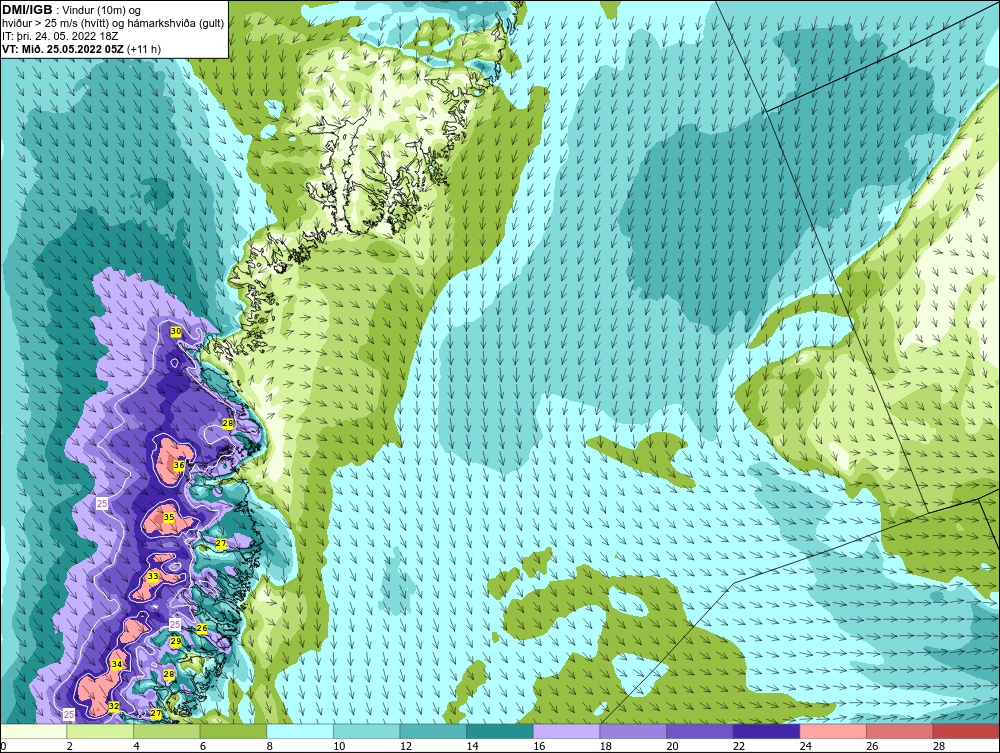
Task: Pick the green 4–6 legend swatch
Action: point(166,731)
